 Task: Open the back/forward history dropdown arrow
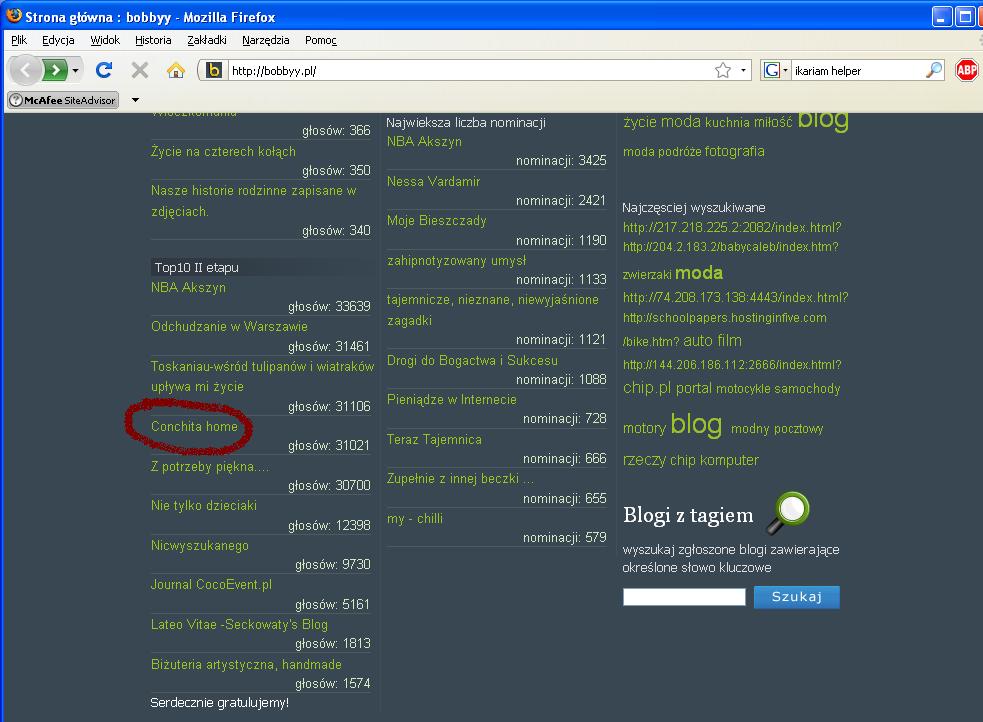pyautogui.click(x=75, y=70)
